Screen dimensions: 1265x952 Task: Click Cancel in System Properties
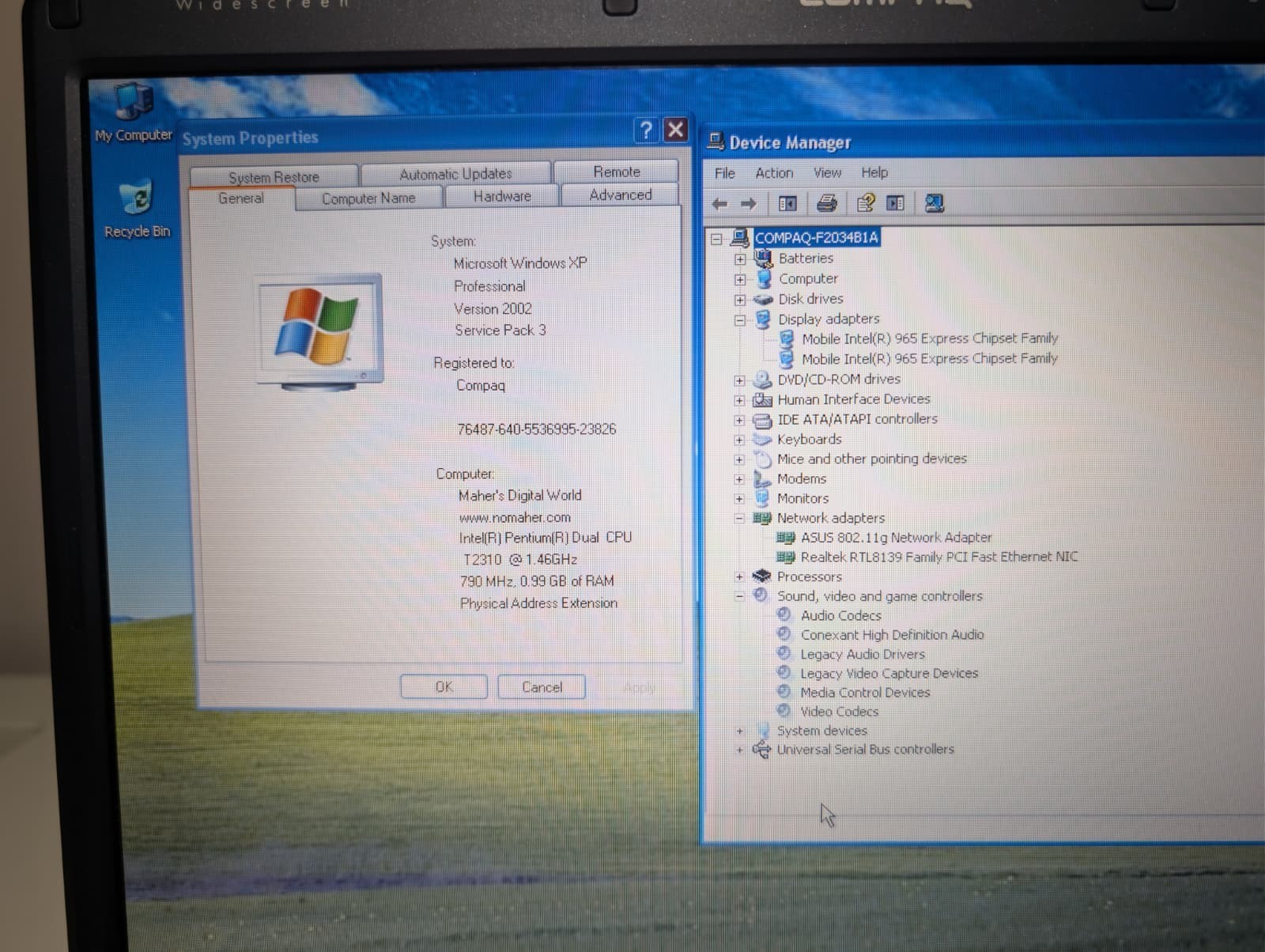click(x=542, y=687)
